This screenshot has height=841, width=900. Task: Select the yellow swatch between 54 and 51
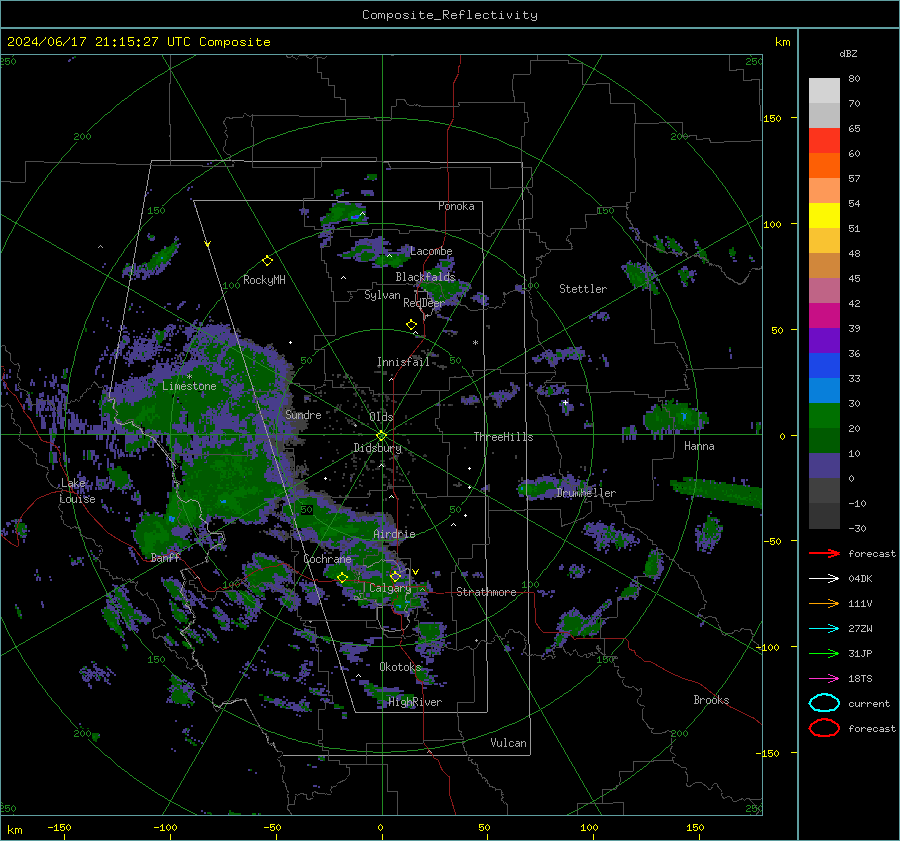point(824,216)
